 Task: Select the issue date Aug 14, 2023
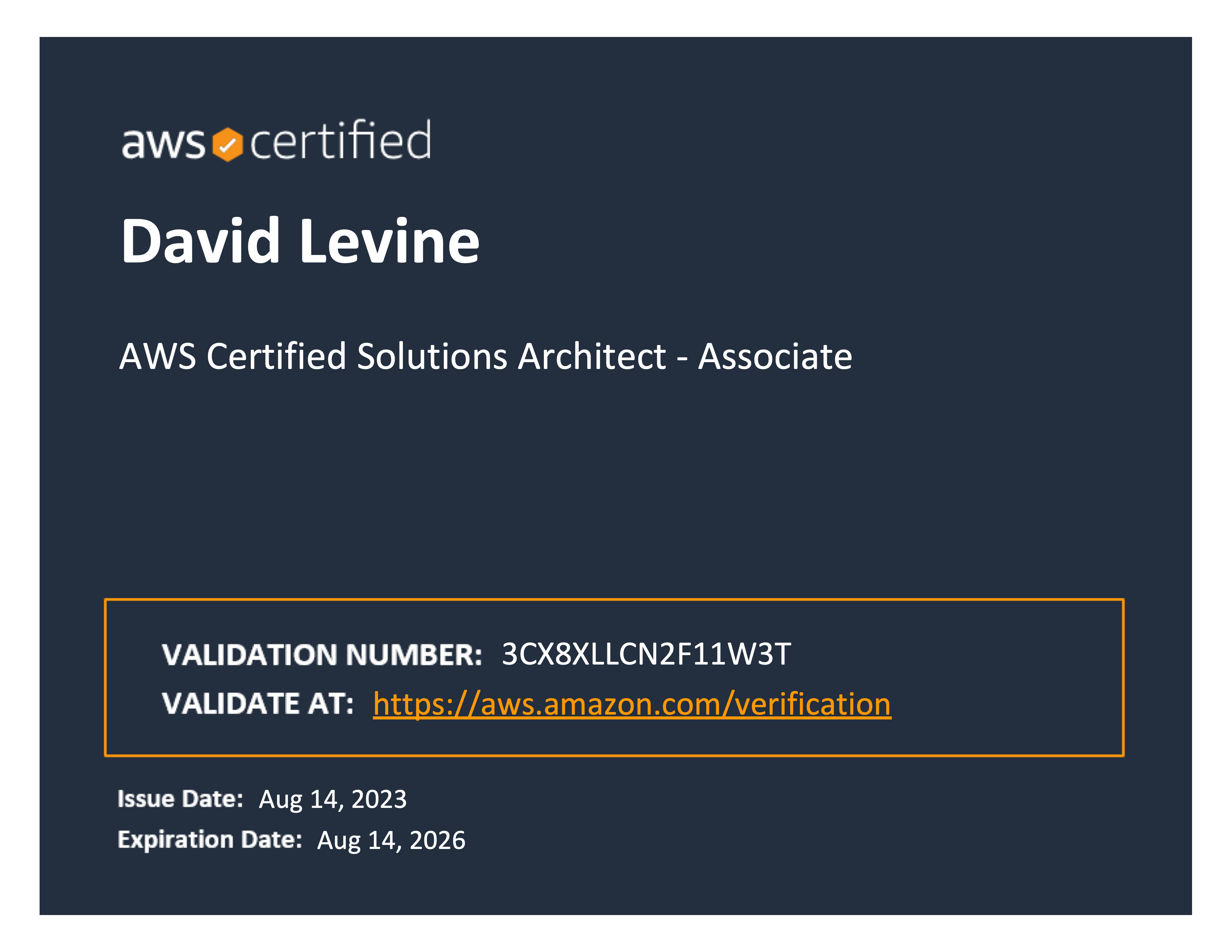coord(333,800)
